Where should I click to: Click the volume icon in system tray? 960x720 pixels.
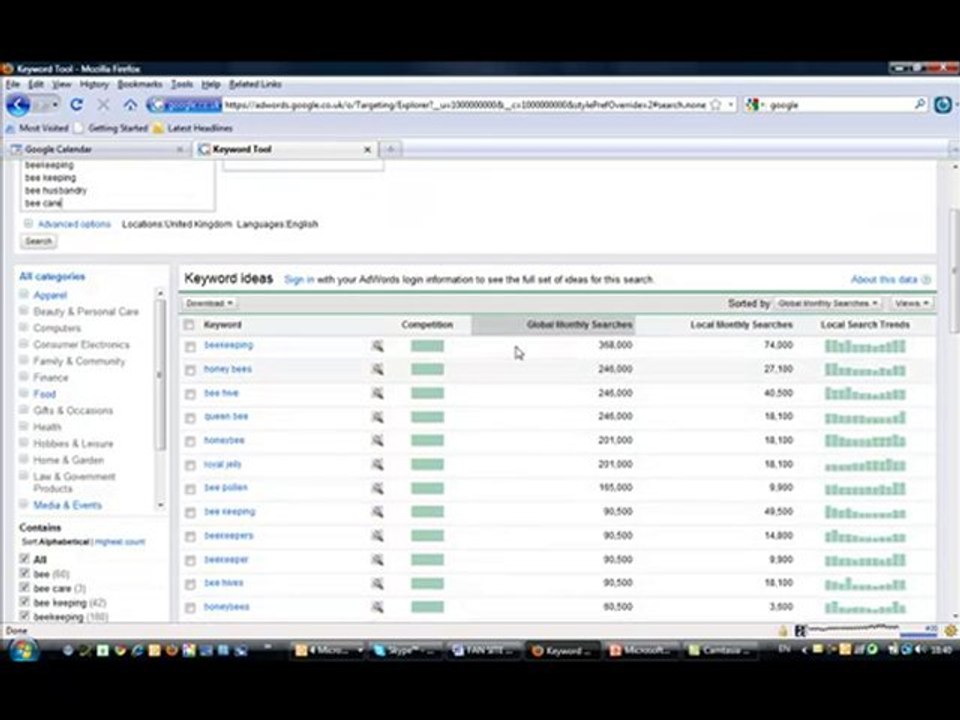pos(920,650)
